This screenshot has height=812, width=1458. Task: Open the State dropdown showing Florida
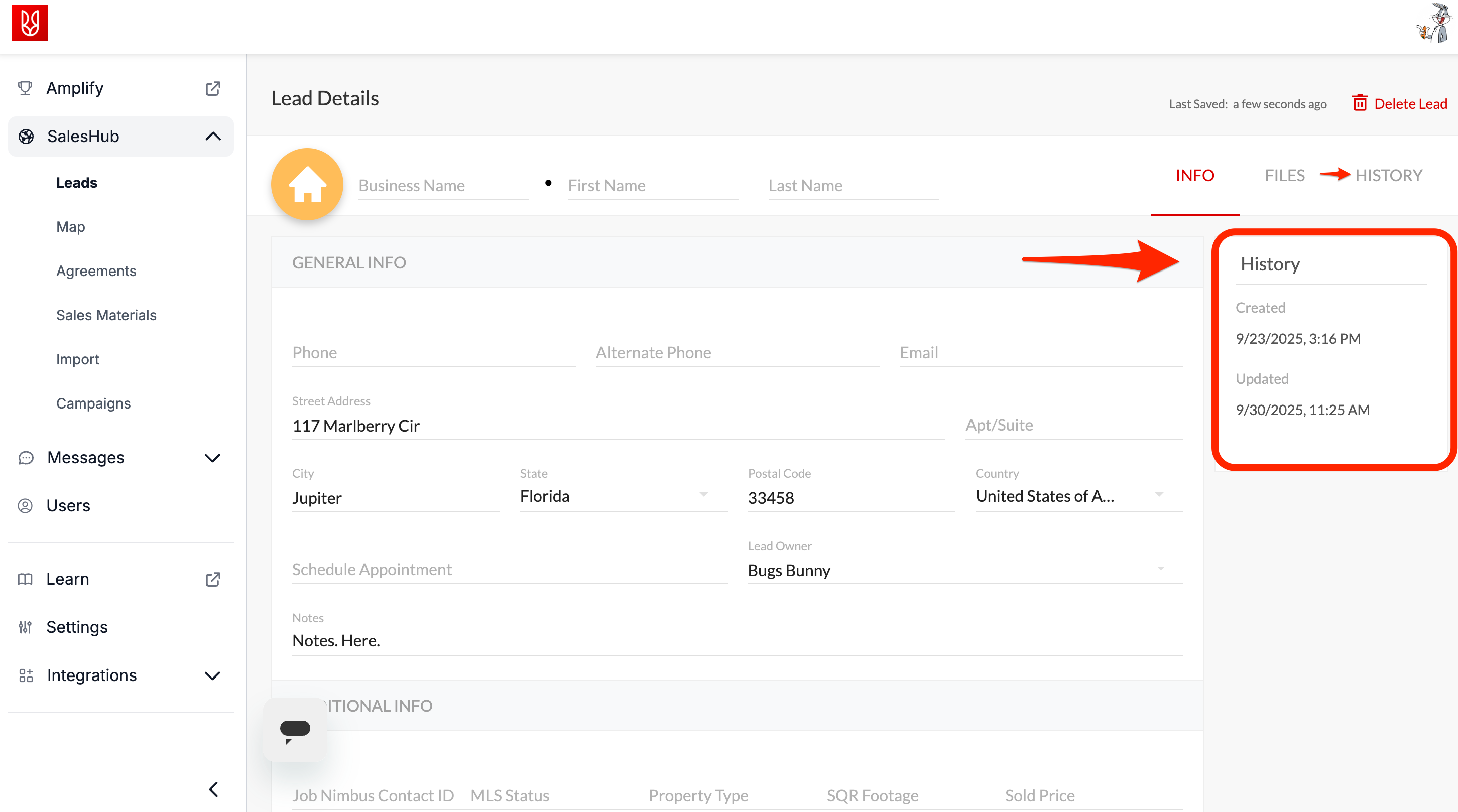(623, 496)
